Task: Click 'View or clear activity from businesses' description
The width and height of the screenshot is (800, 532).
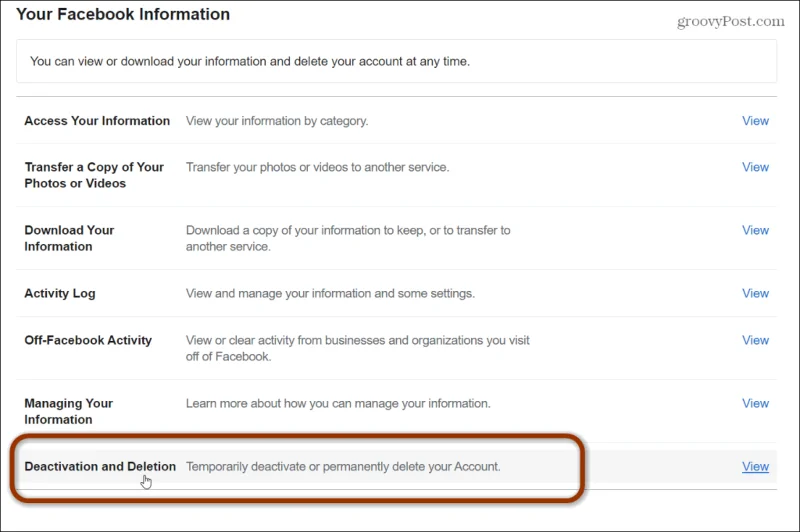Action: tap(358, 348)
